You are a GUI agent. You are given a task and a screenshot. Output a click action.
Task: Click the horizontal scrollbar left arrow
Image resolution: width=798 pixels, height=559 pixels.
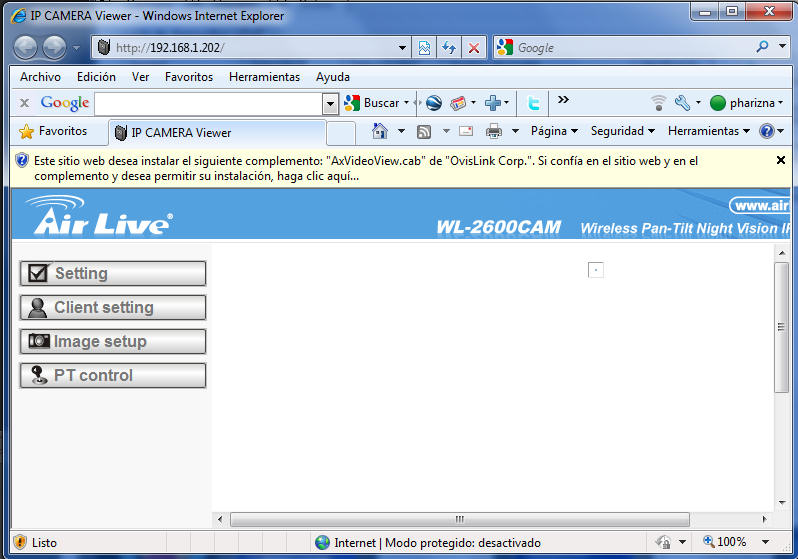coord(220,519)
